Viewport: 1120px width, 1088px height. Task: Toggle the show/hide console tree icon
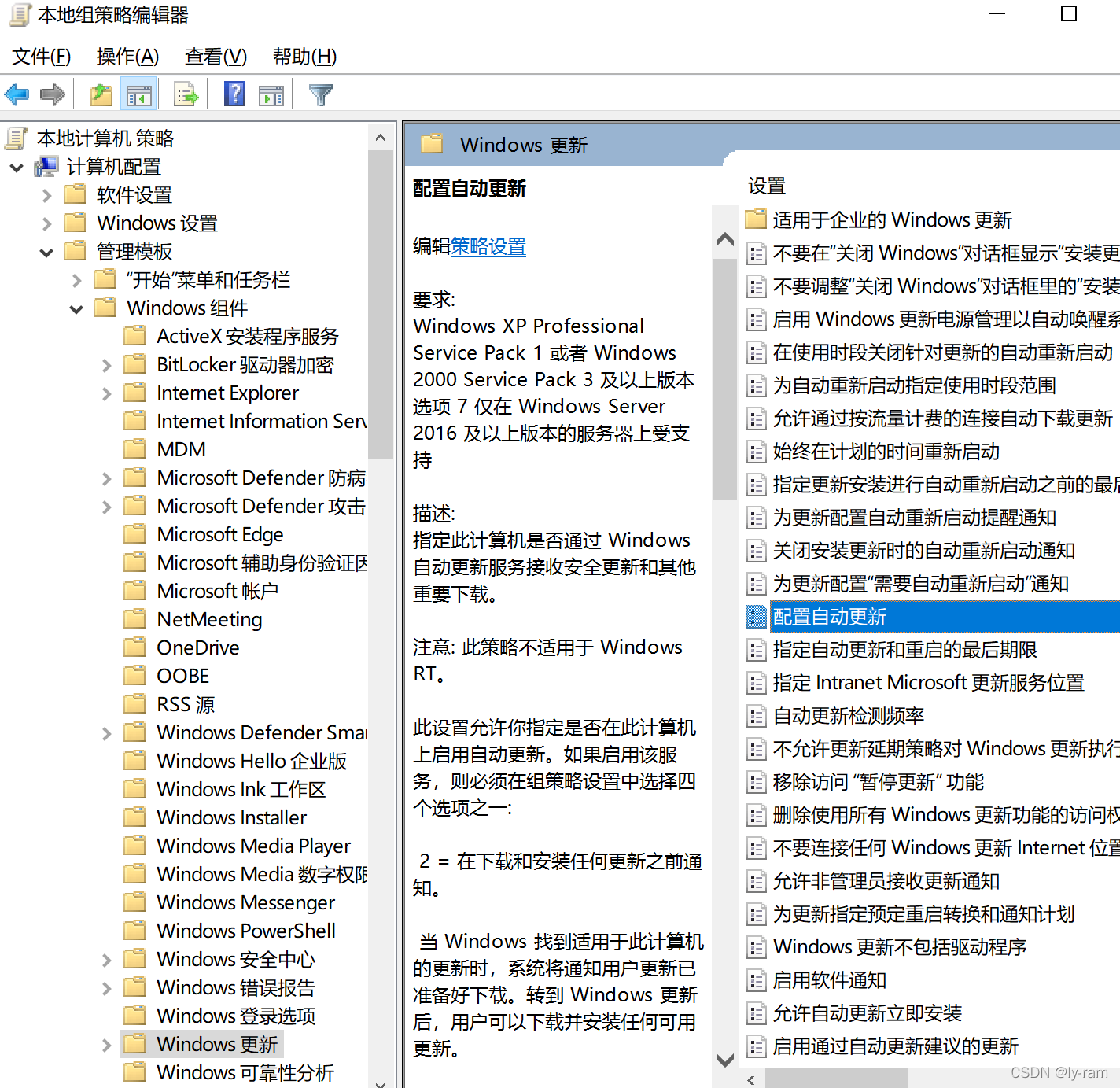coord(139,95)
